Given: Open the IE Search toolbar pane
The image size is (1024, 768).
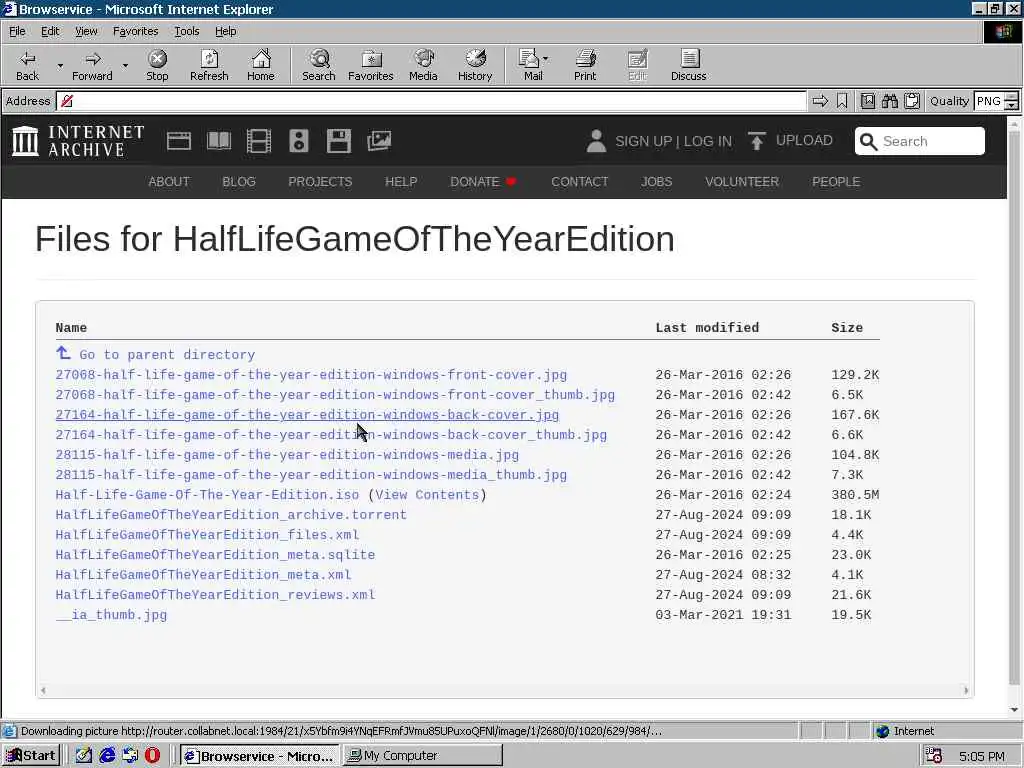Looking at the screenshot, I should 319,65.
